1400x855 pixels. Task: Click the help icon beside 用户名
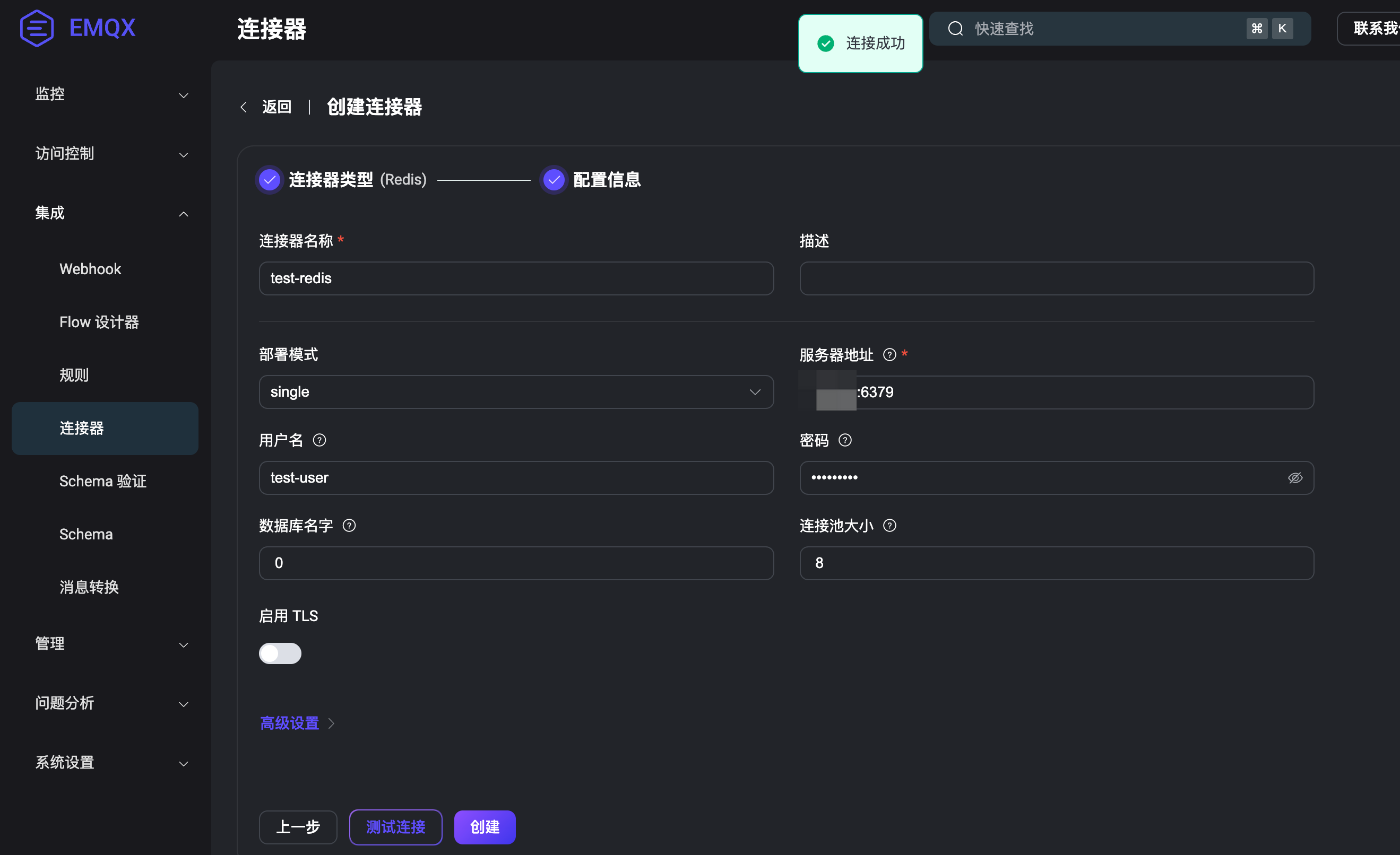tap(319, 440)
